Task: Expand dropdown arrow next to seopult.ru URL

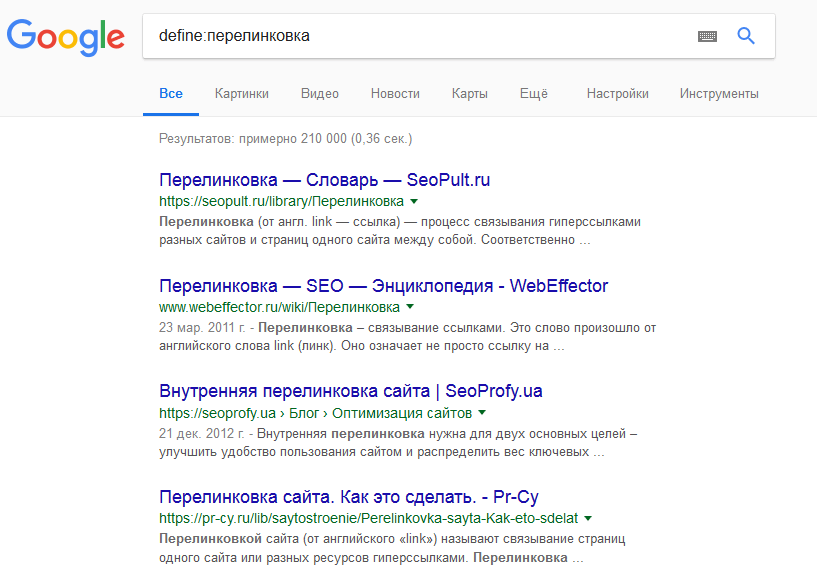Action: click(414, 201)
